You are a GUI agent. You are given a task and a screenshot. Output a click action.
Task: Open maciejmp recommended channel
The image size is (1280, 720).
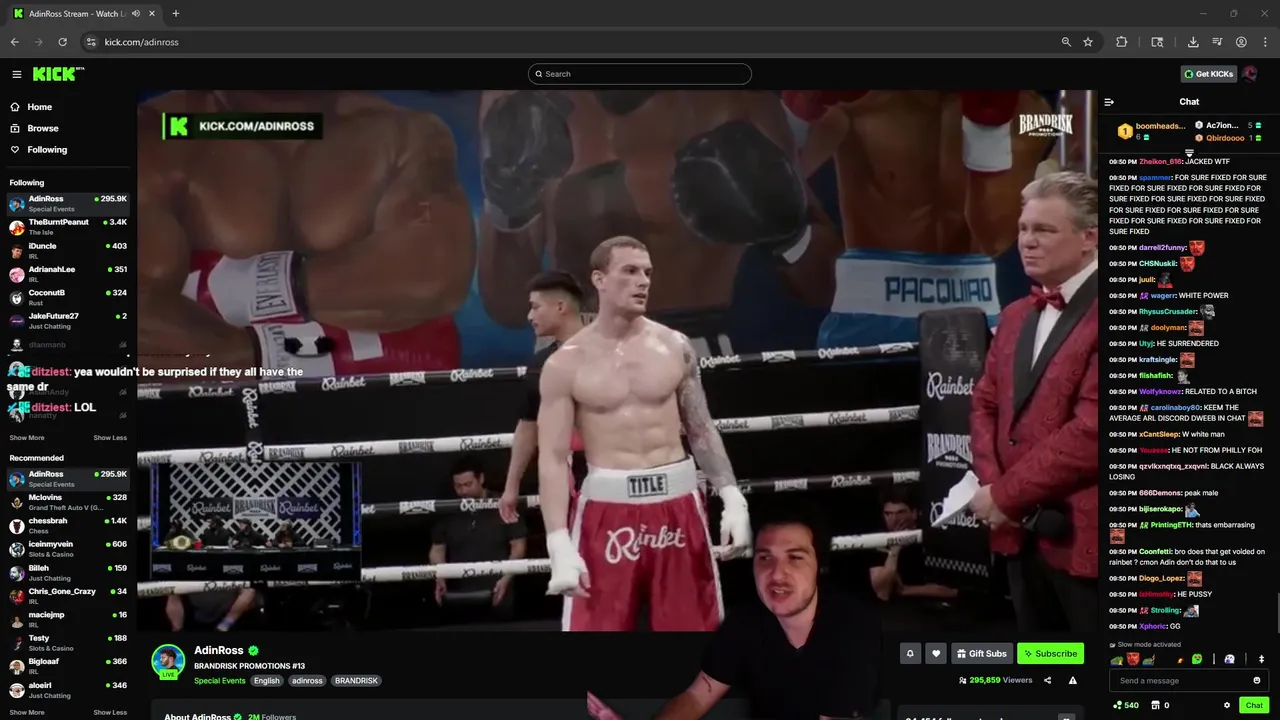point(68,620)
